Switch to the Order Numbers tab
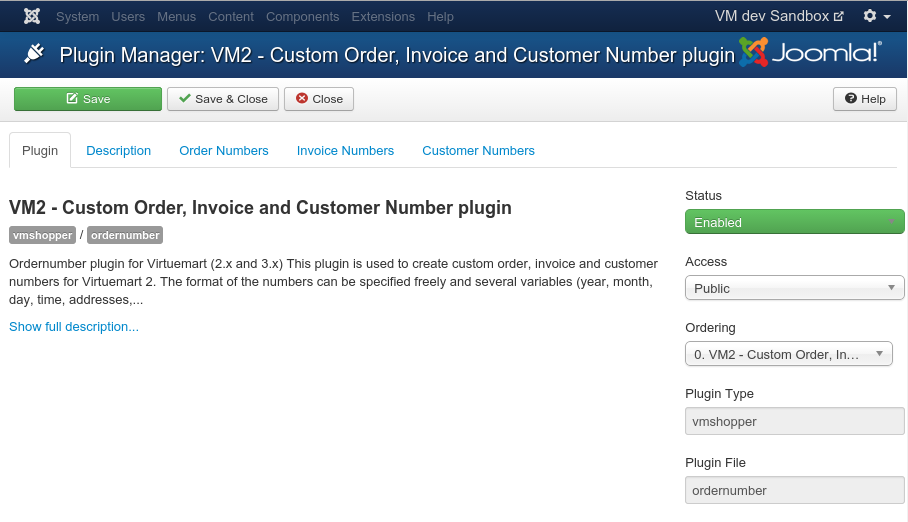 pos(224,151)
